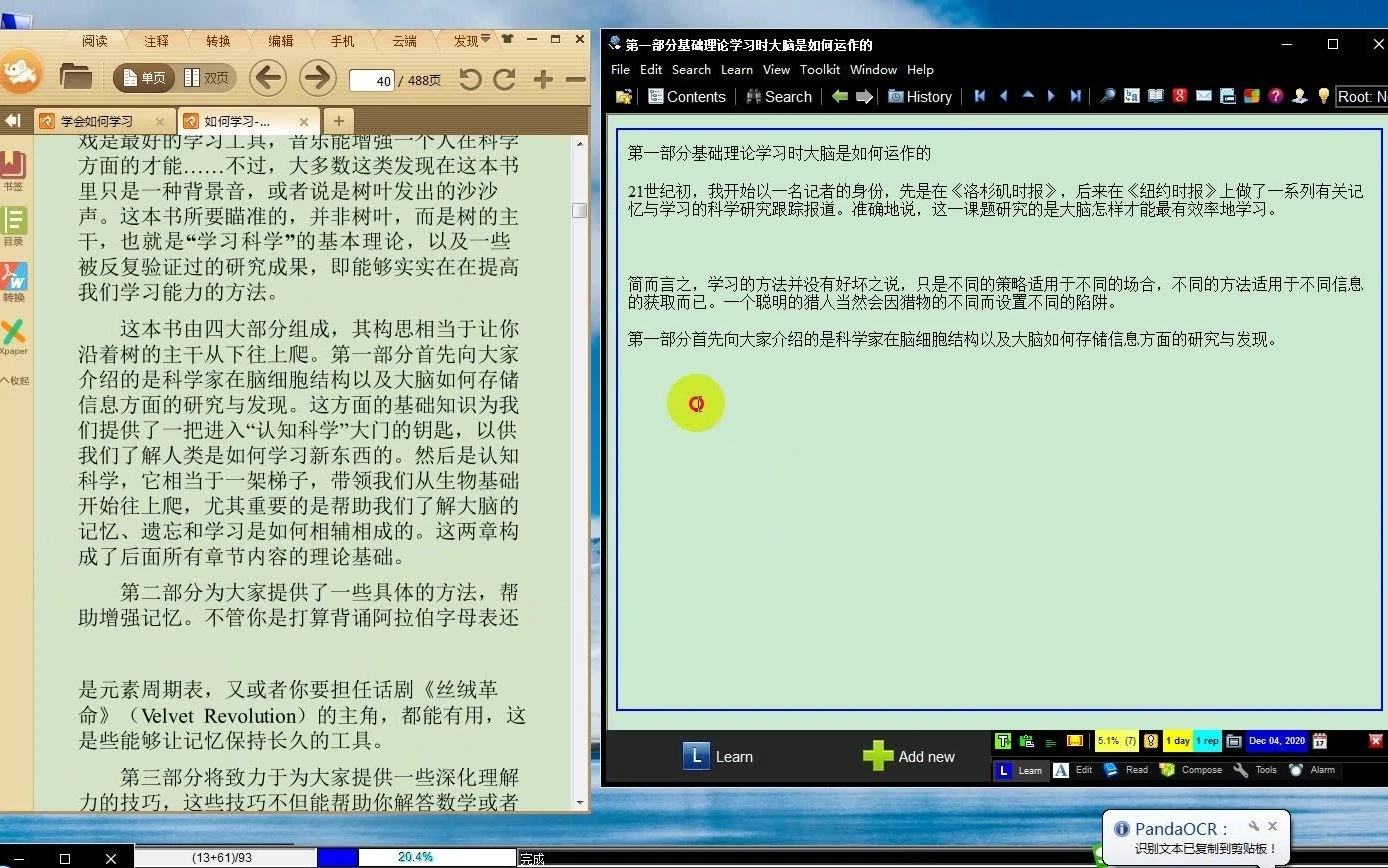The image size is (1388, 868).
Task: Click the Search toolbar button with binoculars
Action: 779,97
